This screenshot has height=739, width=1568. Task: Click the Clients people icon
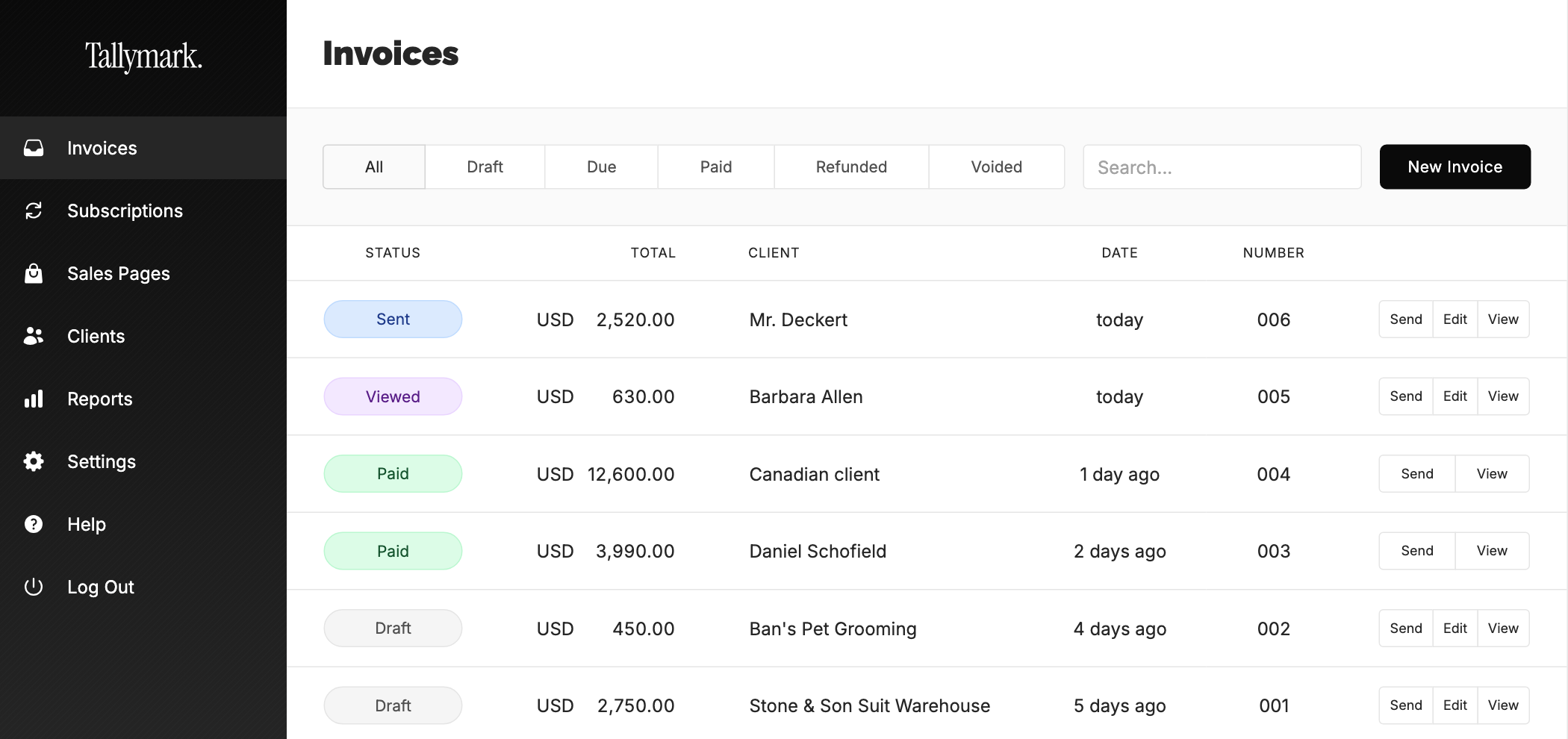coord(34,336)
